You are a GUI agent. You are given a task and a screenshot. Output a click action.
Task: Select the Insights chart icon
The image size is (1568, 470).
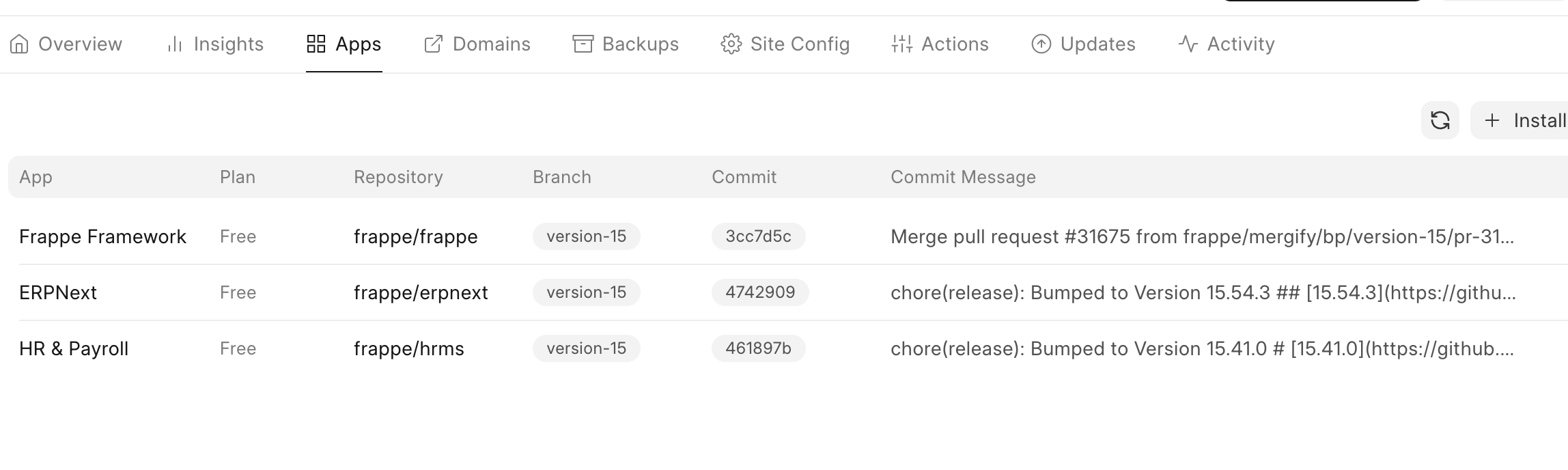pos(174,43)
